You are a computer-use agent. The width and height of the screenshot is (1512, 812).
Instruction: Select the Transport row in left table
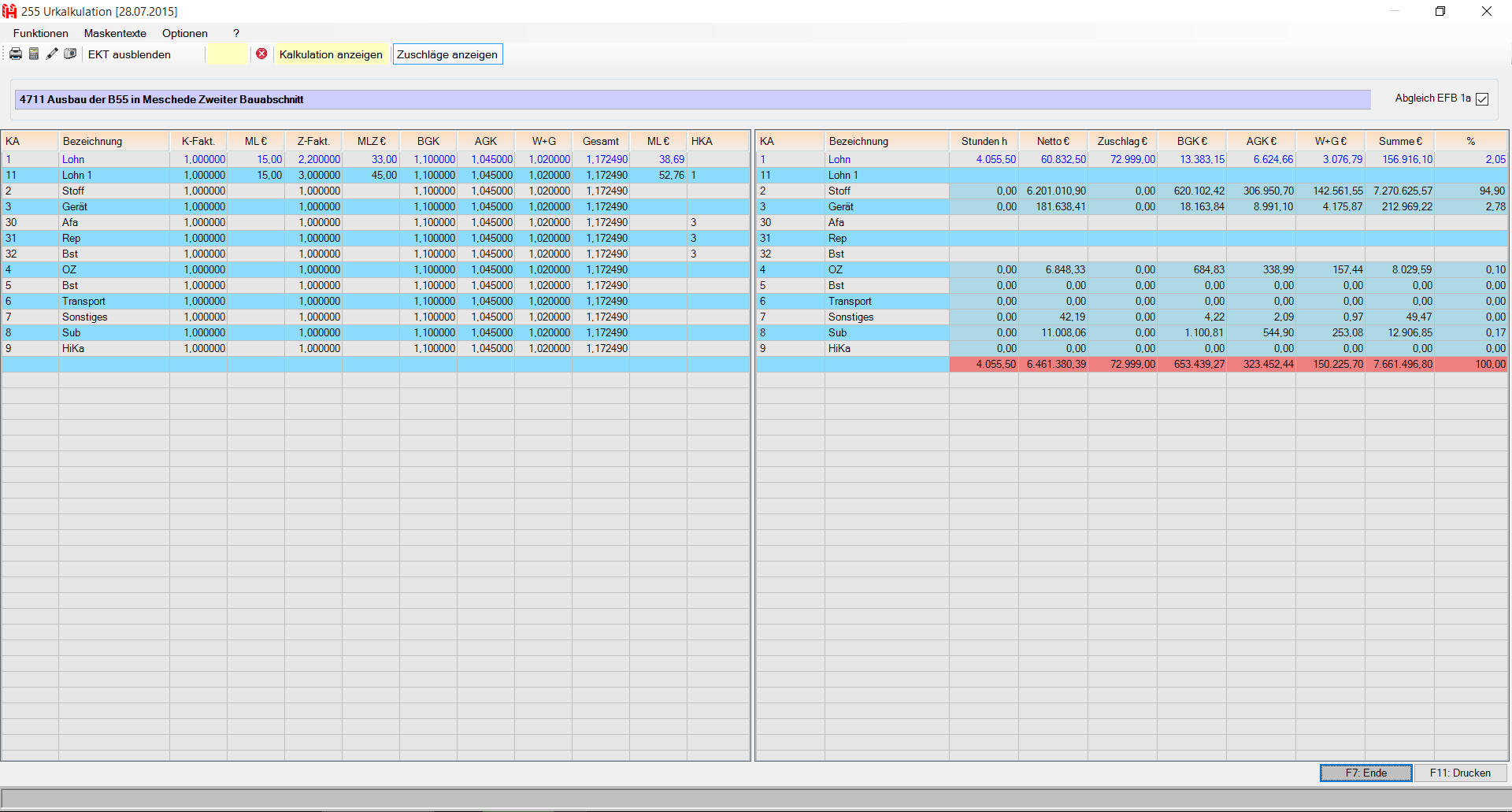[x=83, y=301]
